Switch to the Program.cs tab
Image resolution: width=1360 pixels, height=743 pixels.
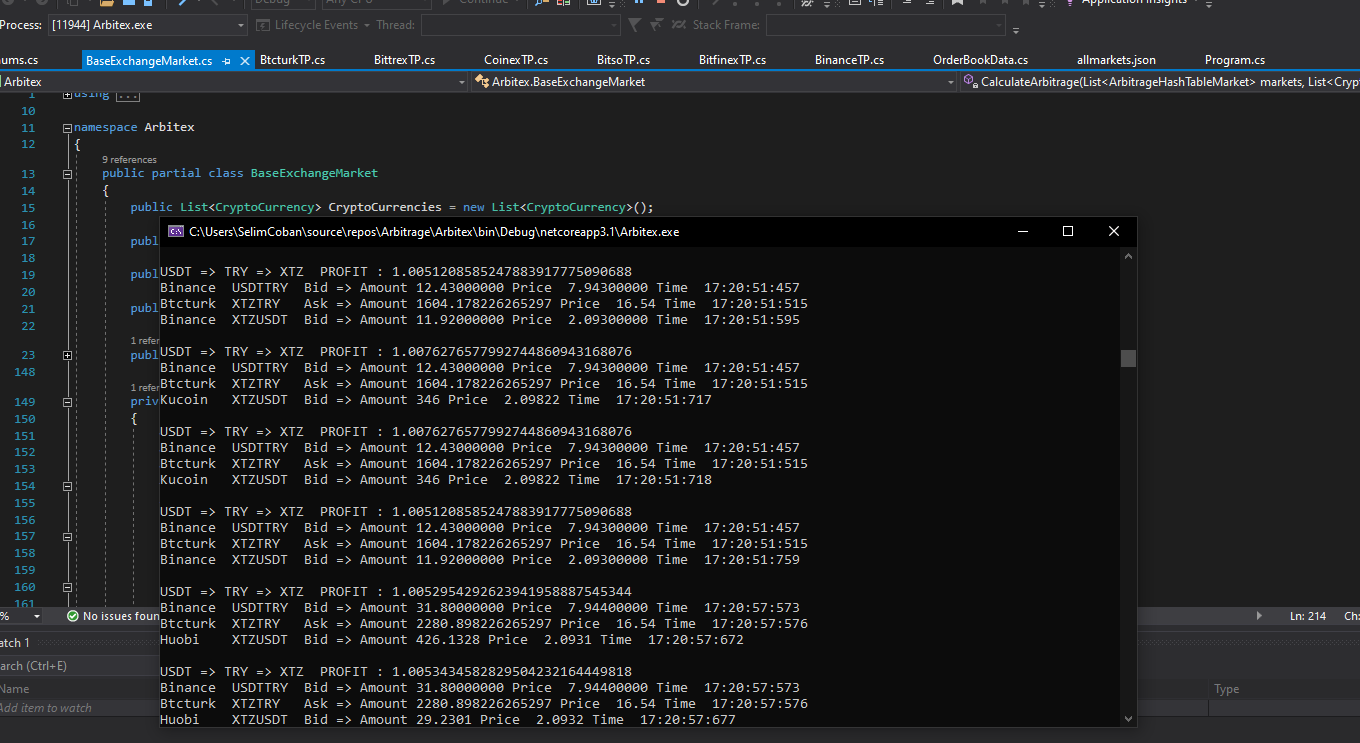coord(1234,60)
